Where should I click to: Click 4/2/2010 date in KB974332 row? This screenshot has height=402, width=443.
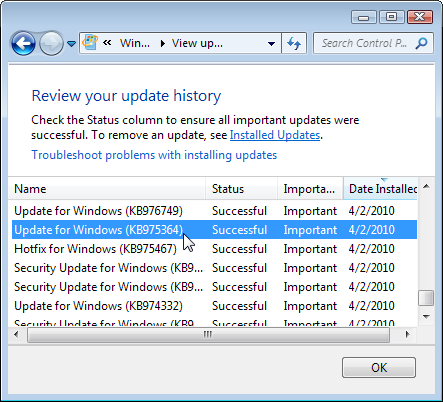(372, 306)
